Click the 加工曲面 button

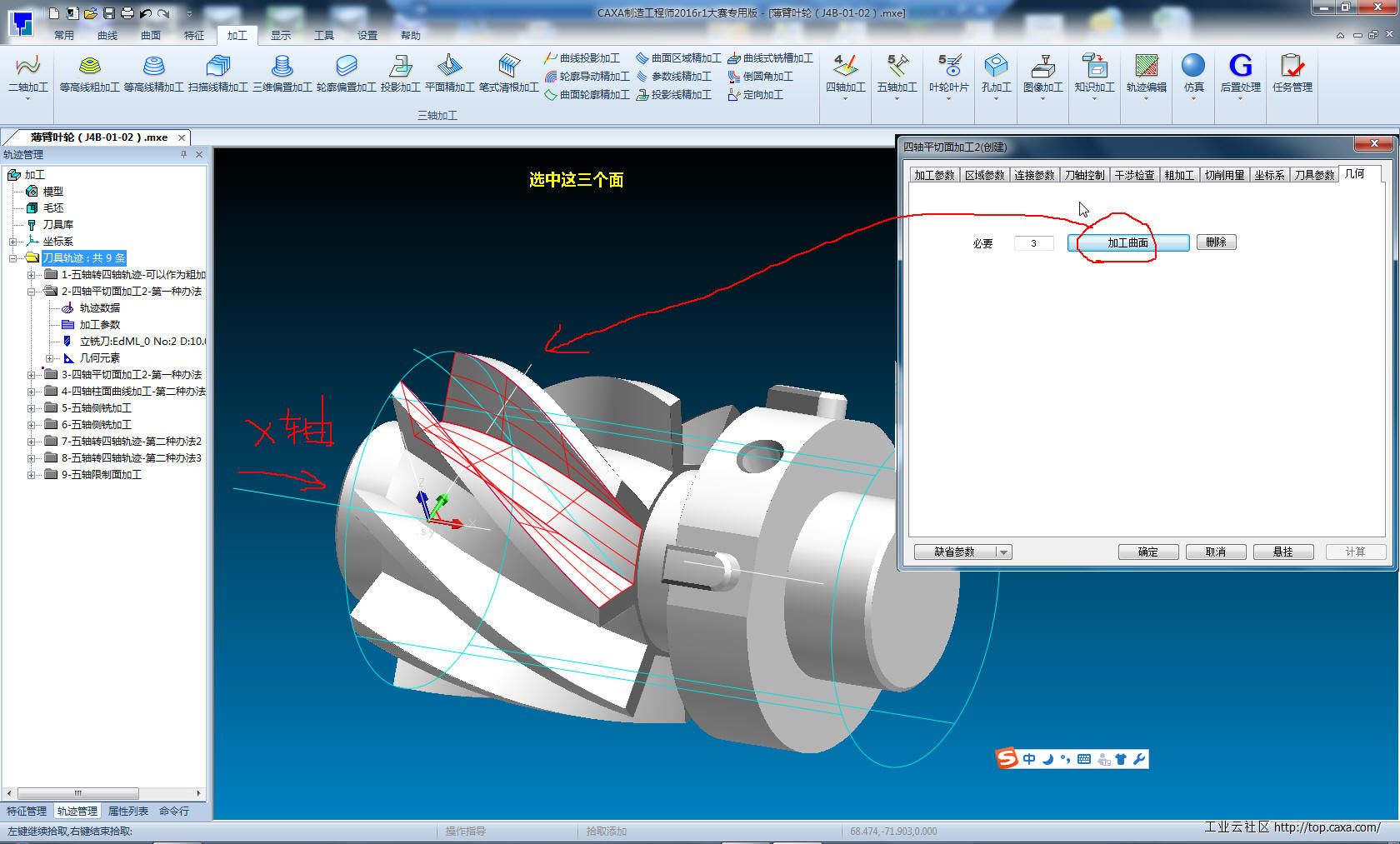pyautogui.click(x=1127, y=242)
